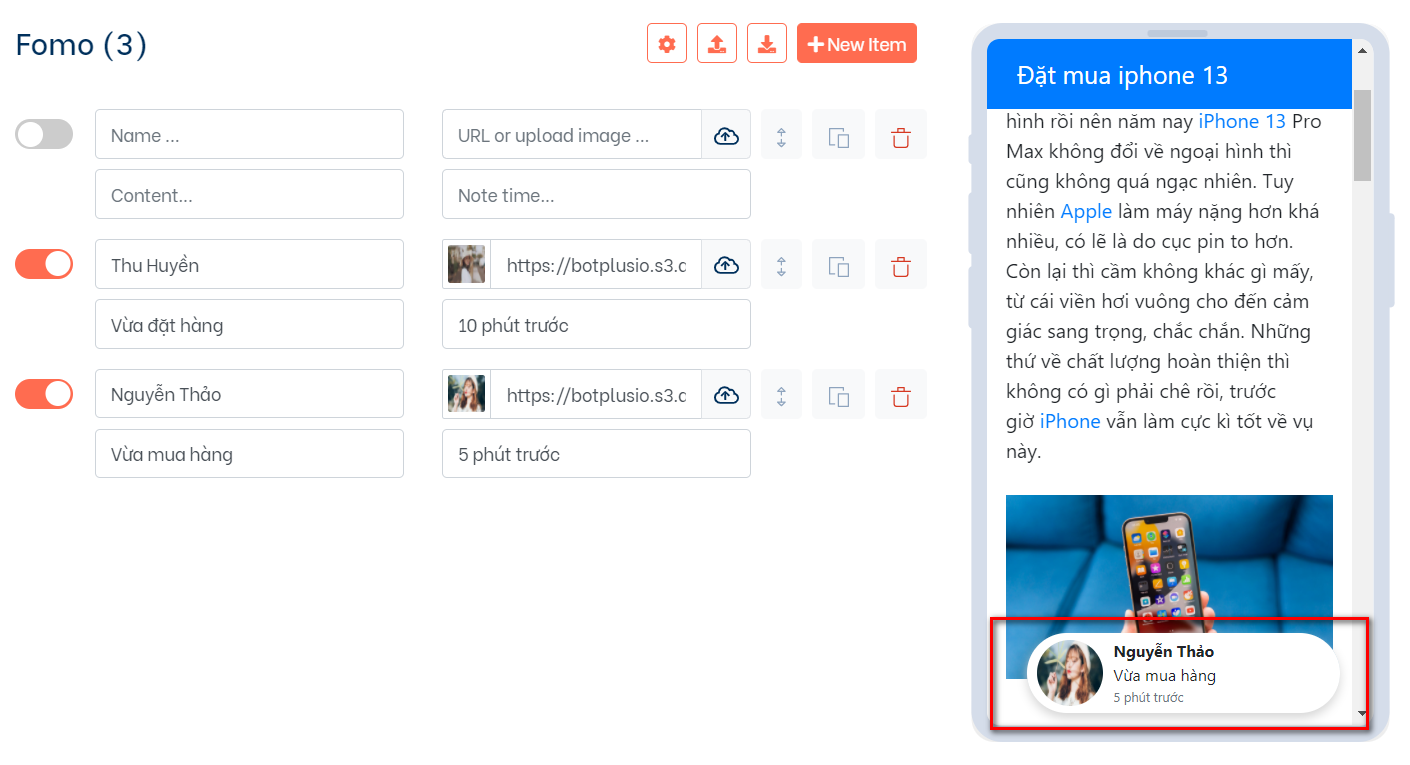Click cloud upload icon for Thu Huyền image

(x=726, y=265)
